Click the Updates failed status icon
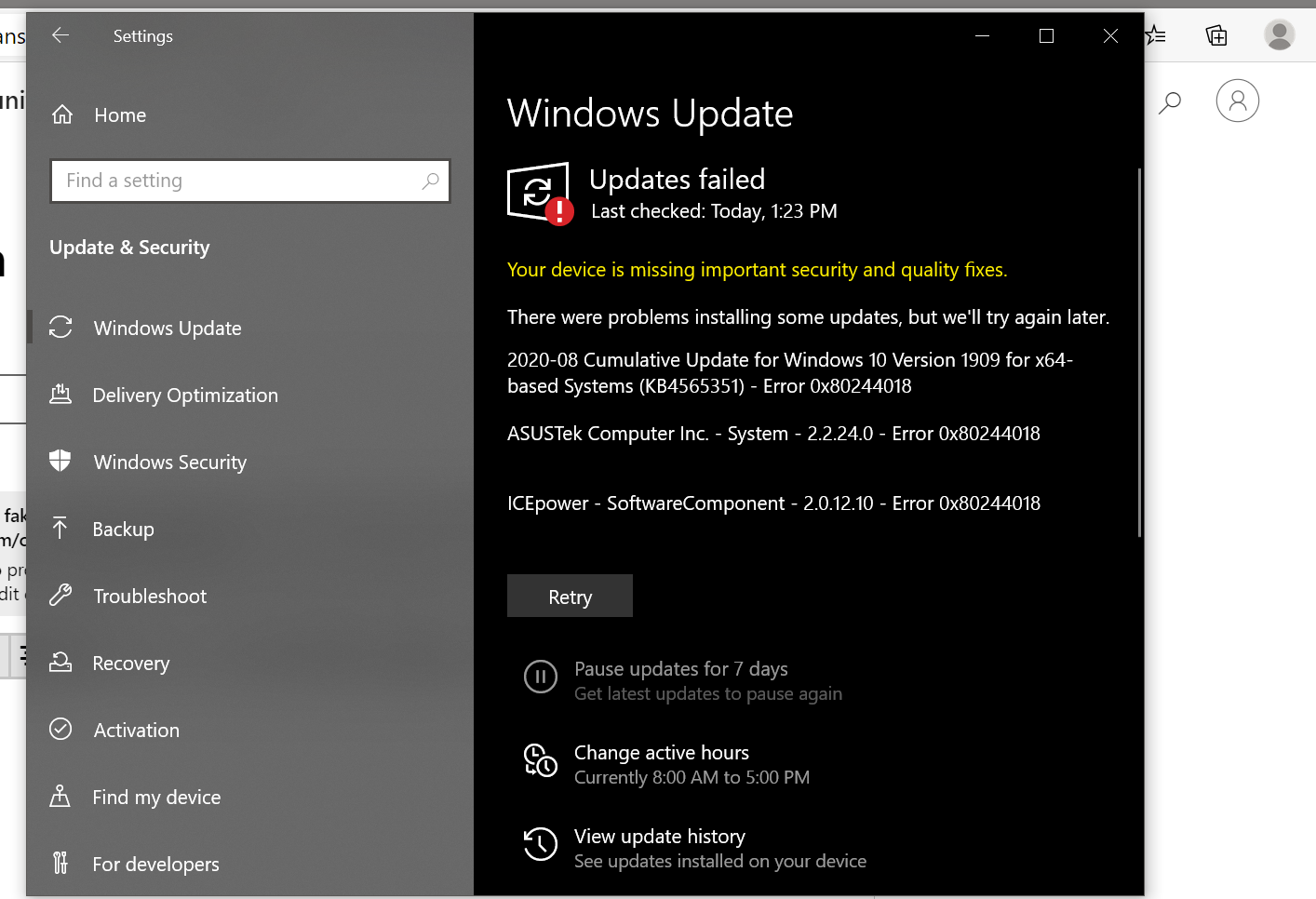Image resolution: width=1316 pixels, height=899 pixels. pos(540,194)
